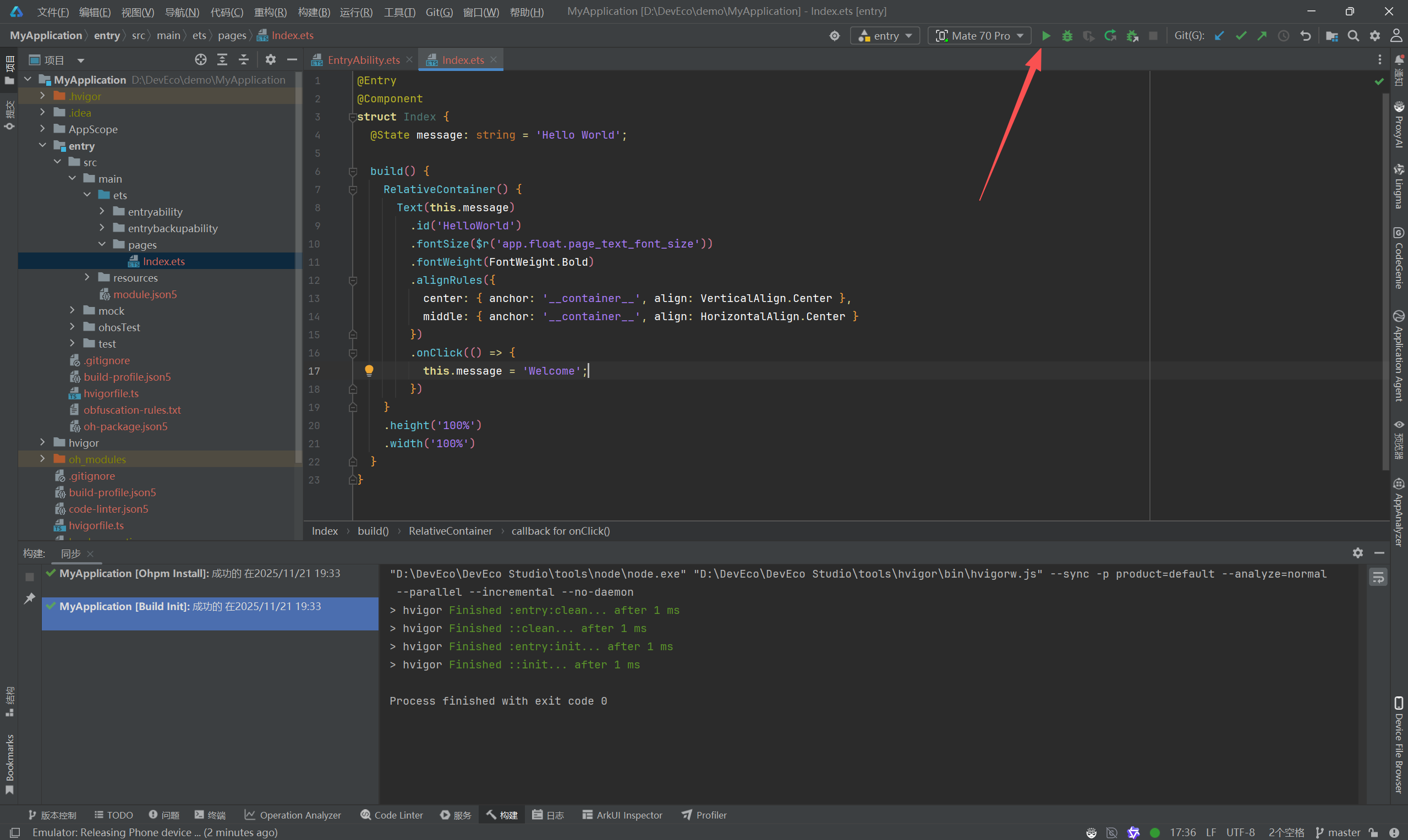Click the lightbulb quick-fix icon on line 17
Image resolution: width=1408 pixels, height=840 pixels.
pyautogui.click(x=369, y=371)
